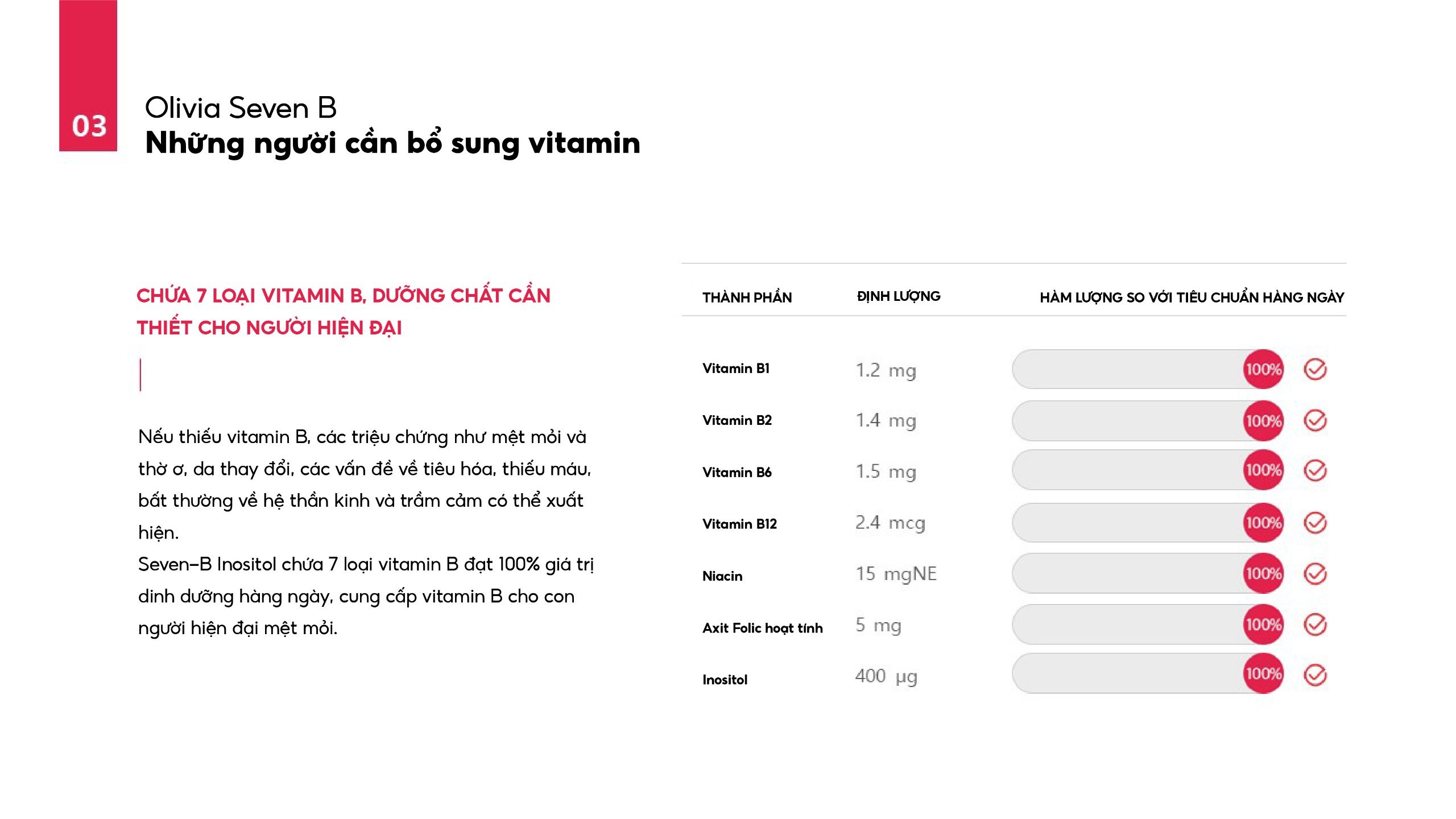
Task: Click the Vitamin B2 grey progress bar
Action: point(1126,421)
